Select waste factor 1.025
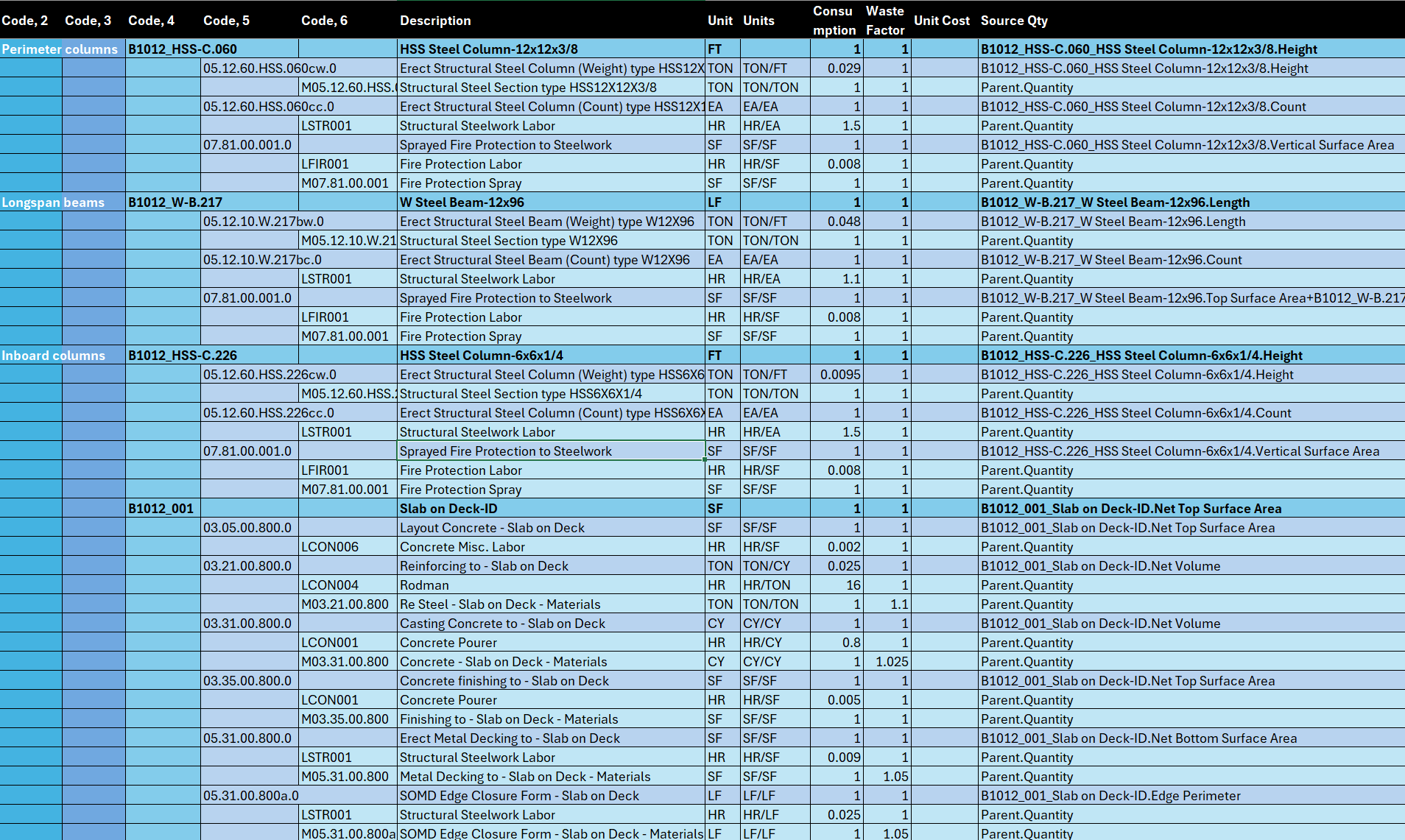 tap(887, 662)
